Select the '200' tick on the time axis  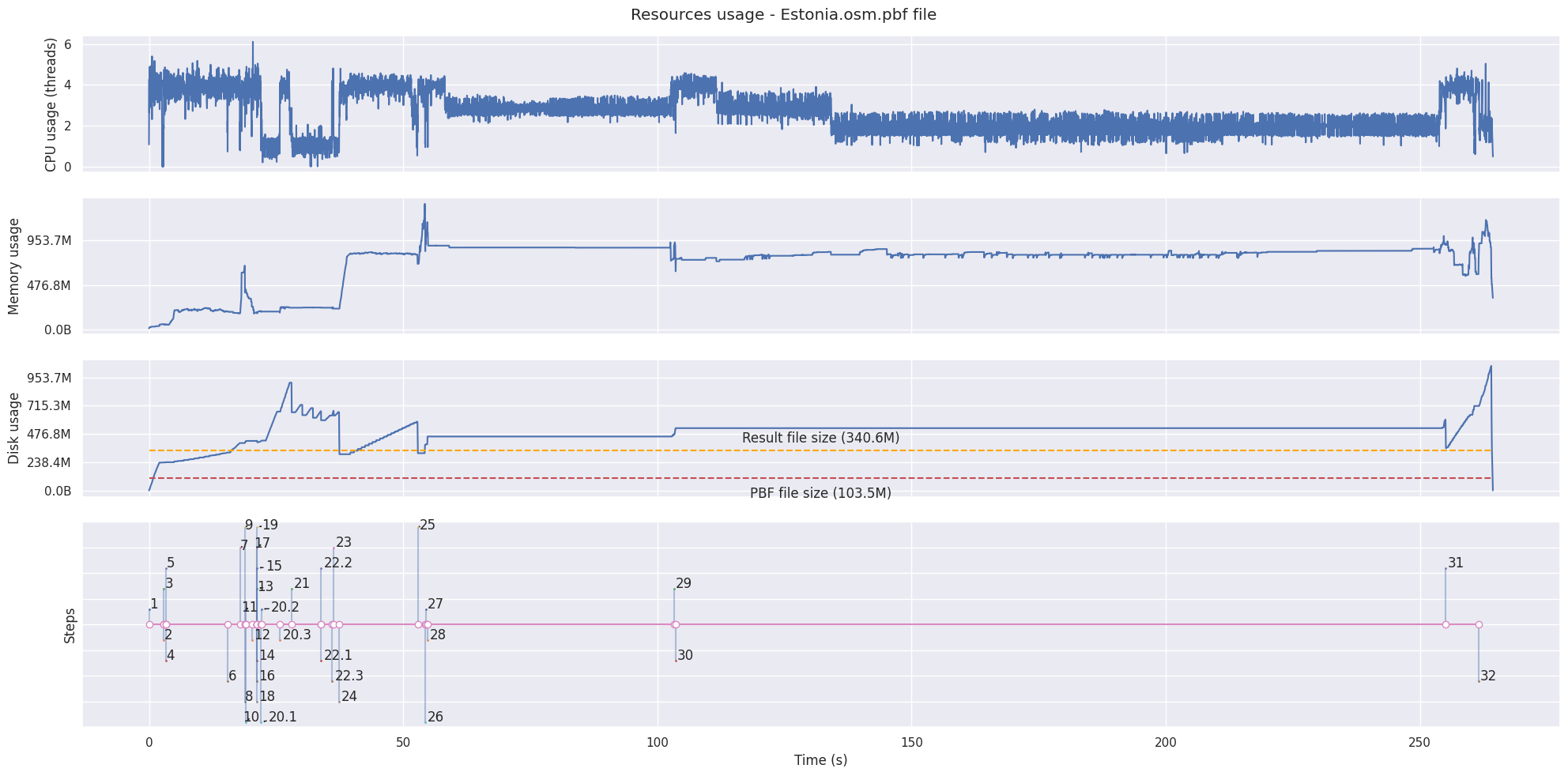tap(1166, 743)
